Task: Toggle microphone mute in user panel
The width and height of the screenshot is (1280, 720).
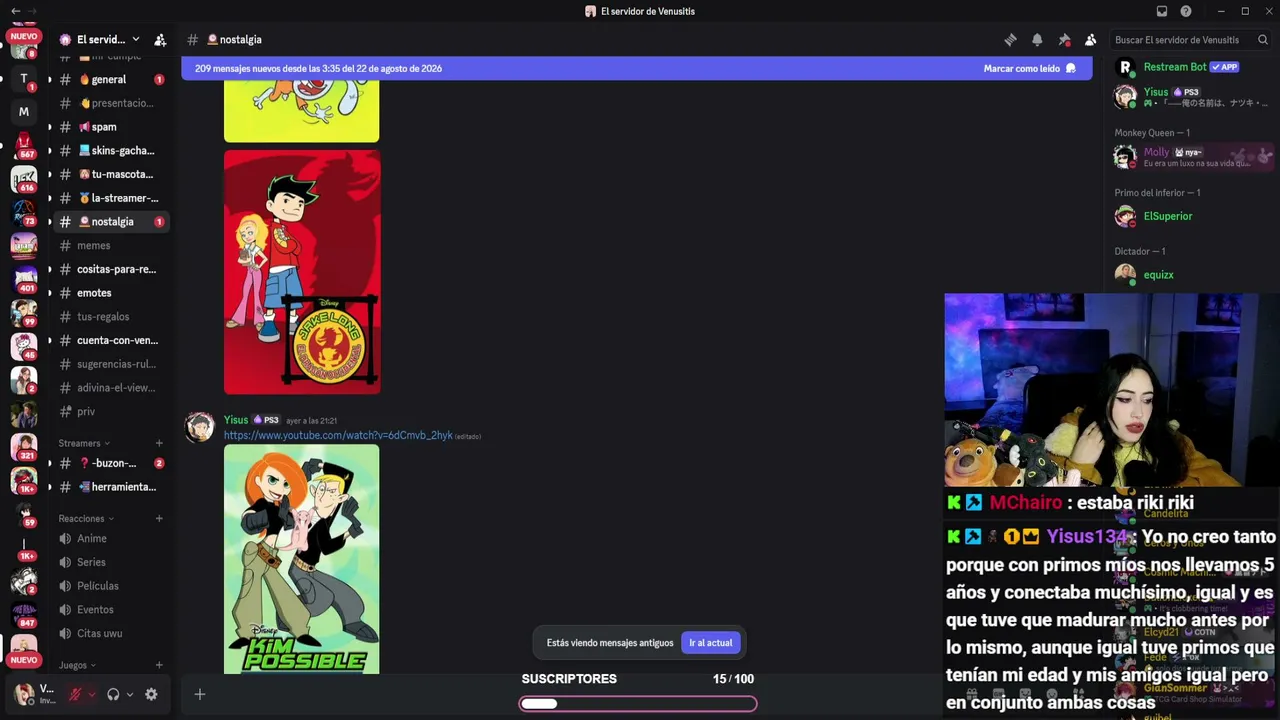Action: click(x=75, y=694)
